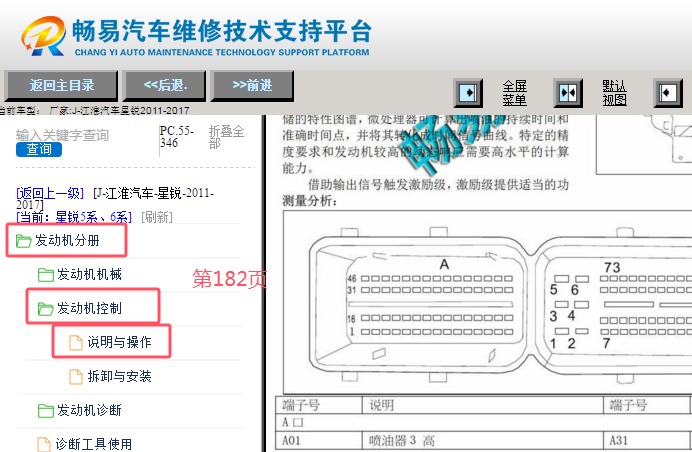The image size is (692, 452).
Task: Expand the 发动机机械 folder
Action: point(89,275)
